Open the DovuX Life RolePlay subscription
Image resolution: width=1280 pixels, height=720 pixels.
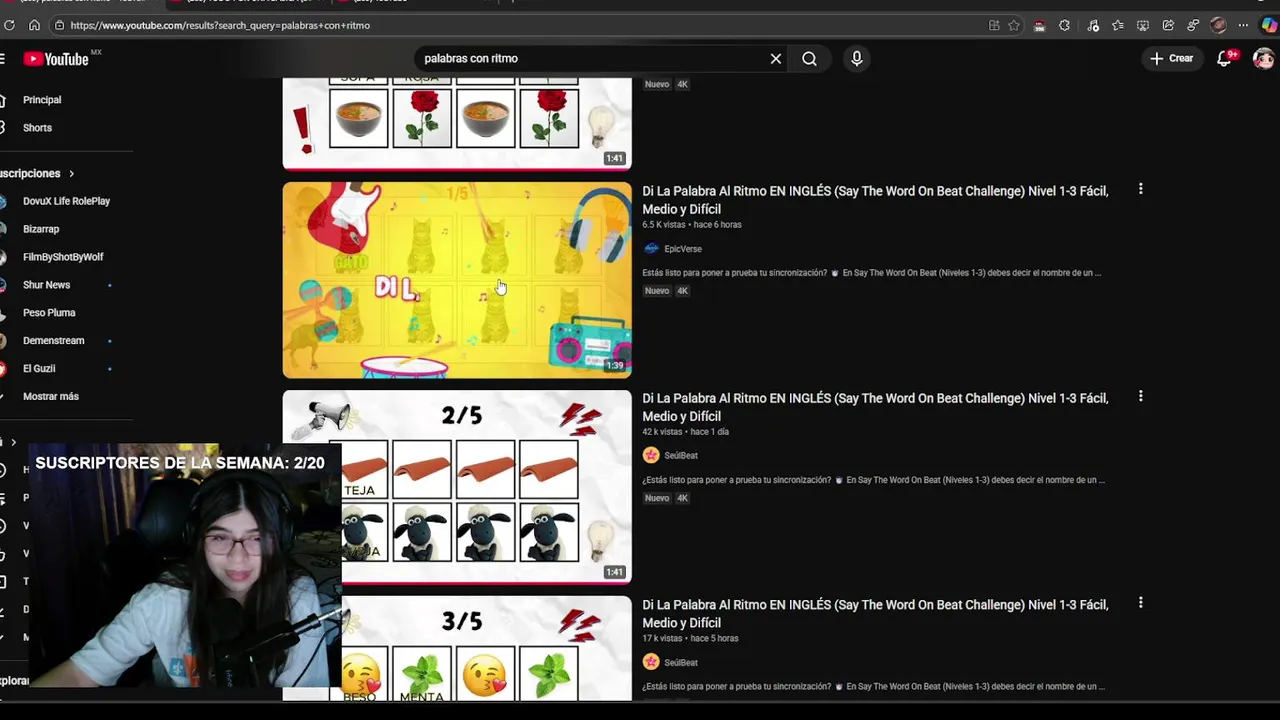66,201
